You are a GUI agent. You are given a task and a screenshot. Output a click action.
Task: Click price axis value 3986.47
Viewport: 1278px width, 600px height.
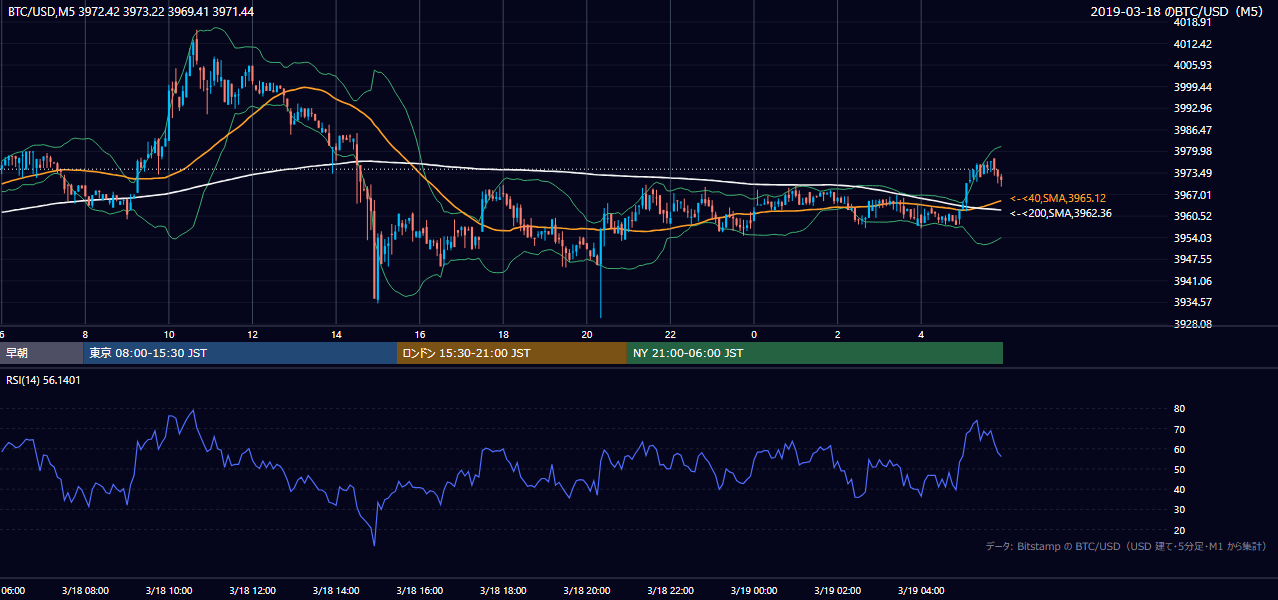pyautogui.click(x=1193, y=130)
